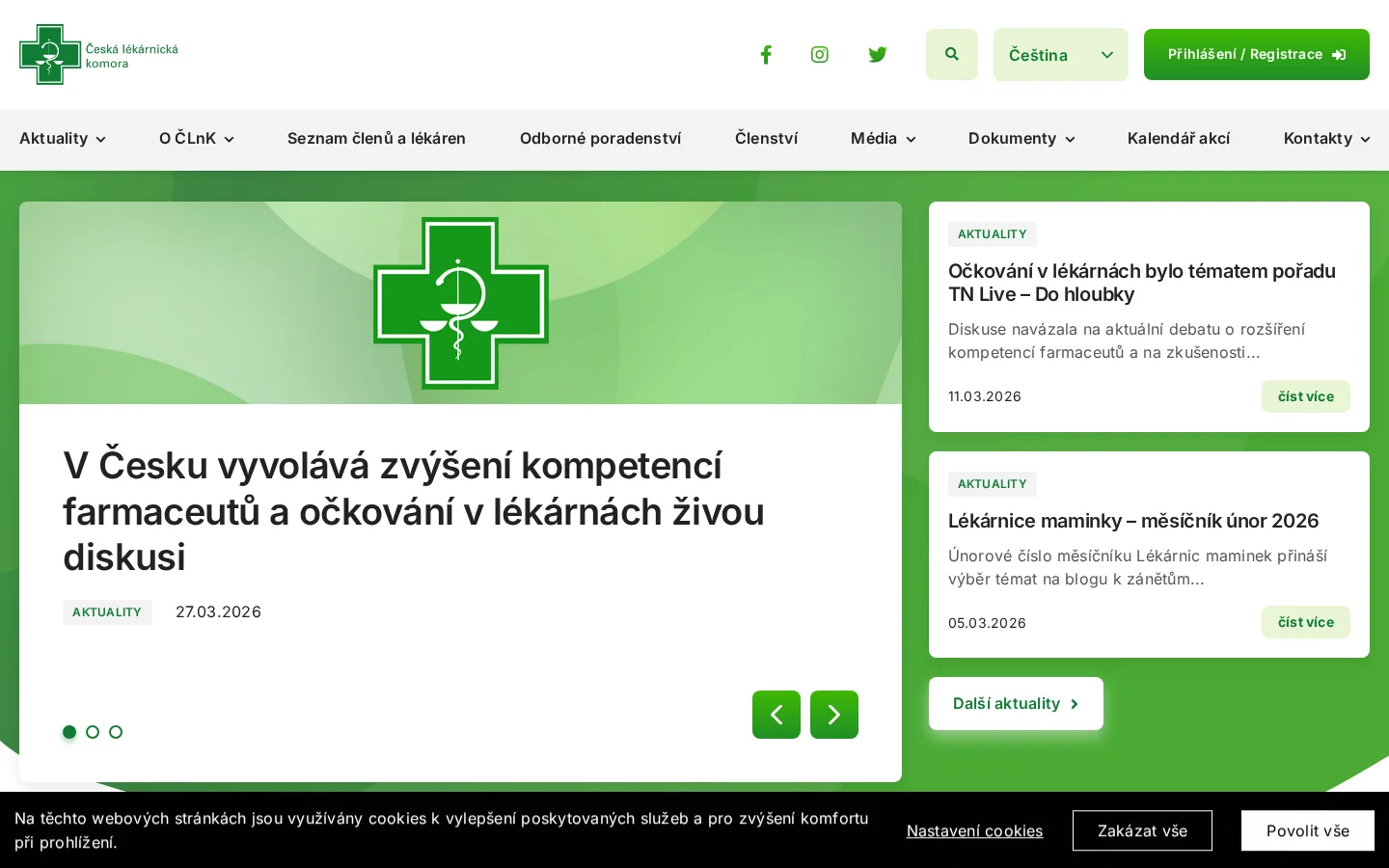Show the next slide with right arrow

coord(834,715)
